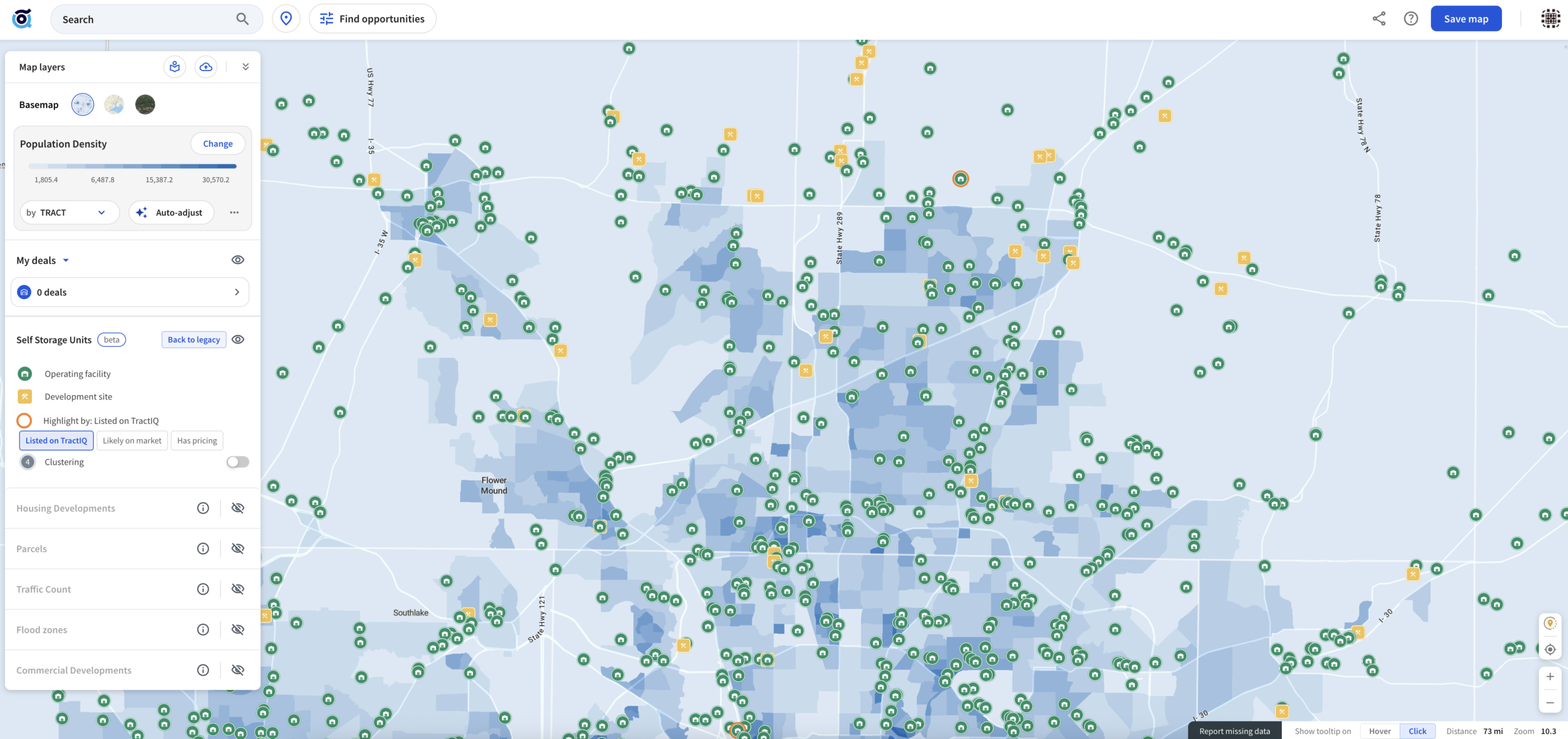Open Population Density more options ellipsis
The image size is (1568, 739).
point(234,213)
